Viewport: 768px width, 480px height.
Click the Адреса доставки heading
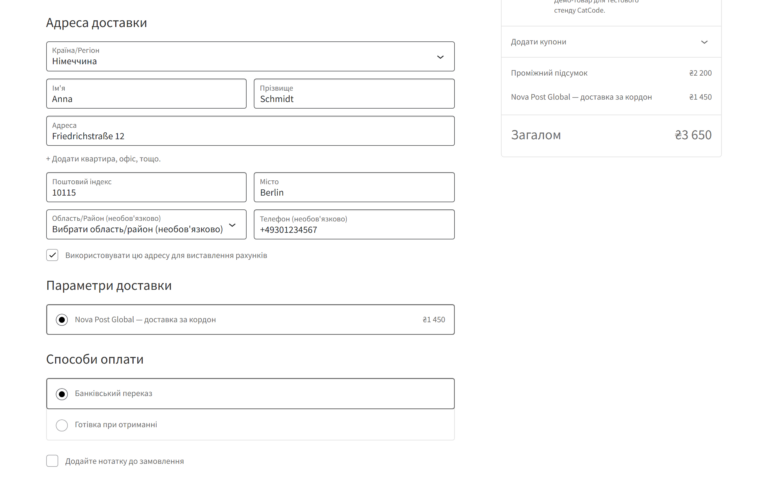pyautogui.click(x=96, y=23)
